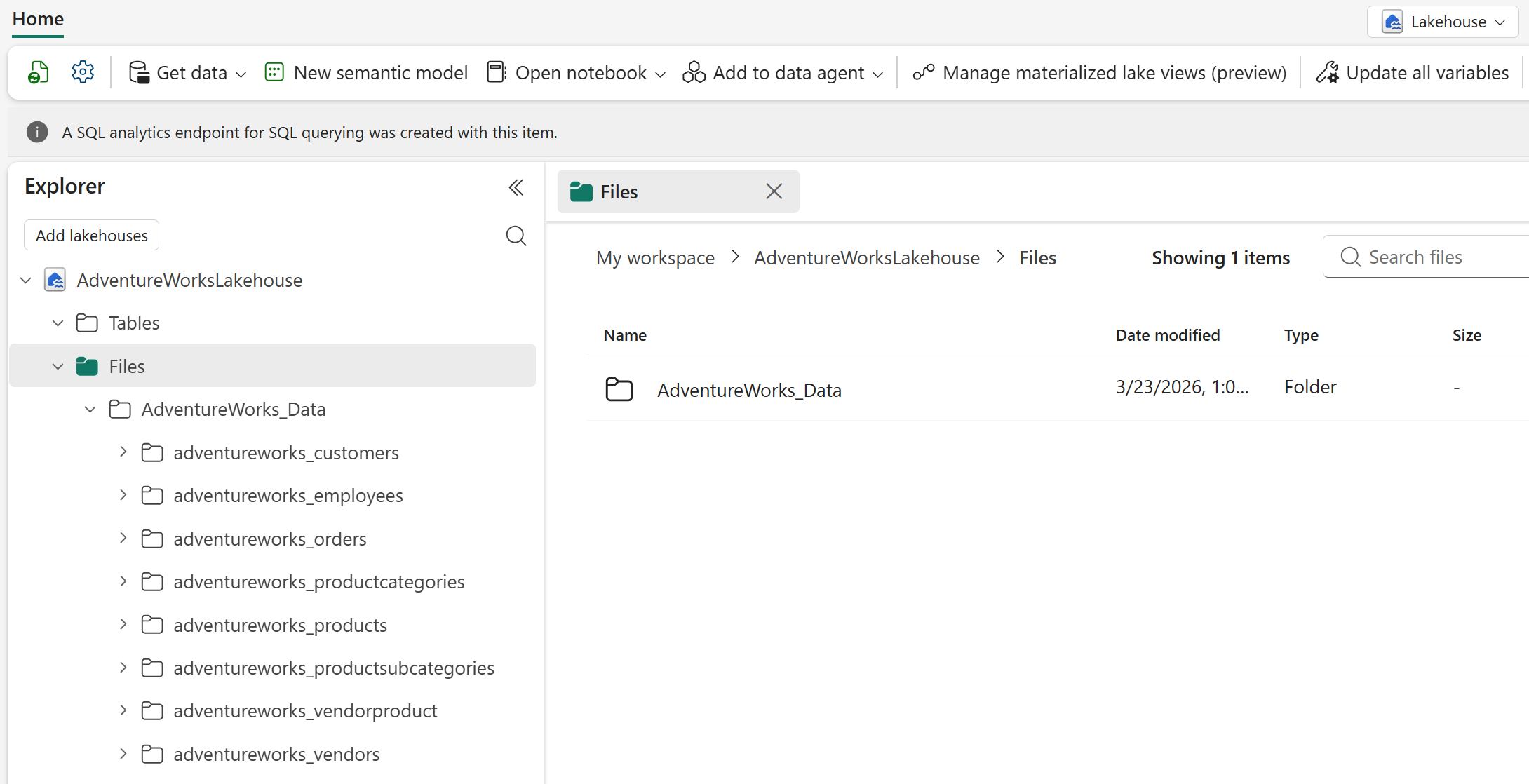Expand the adventureworks_customers folder
The width and height of the screenshot is (1529, 784).
coord(123,452)
